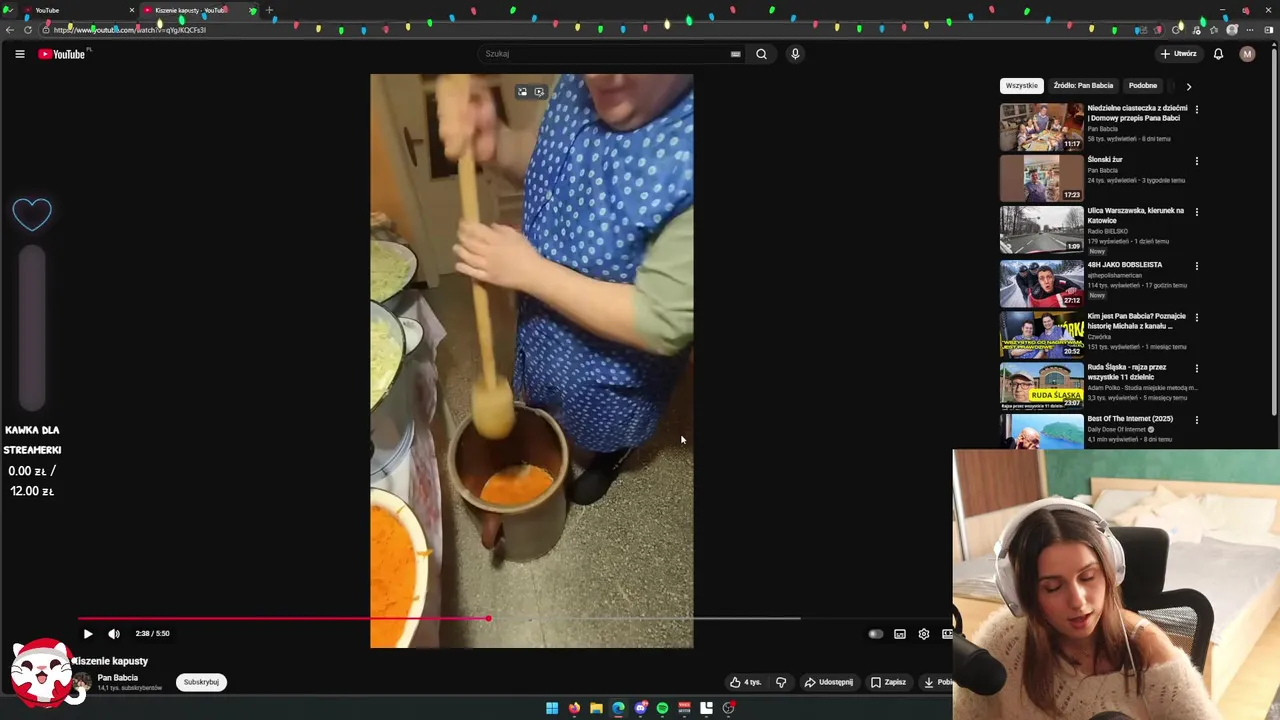
Task: Mute the video volume speaker icon
Action: click(114, 634)
